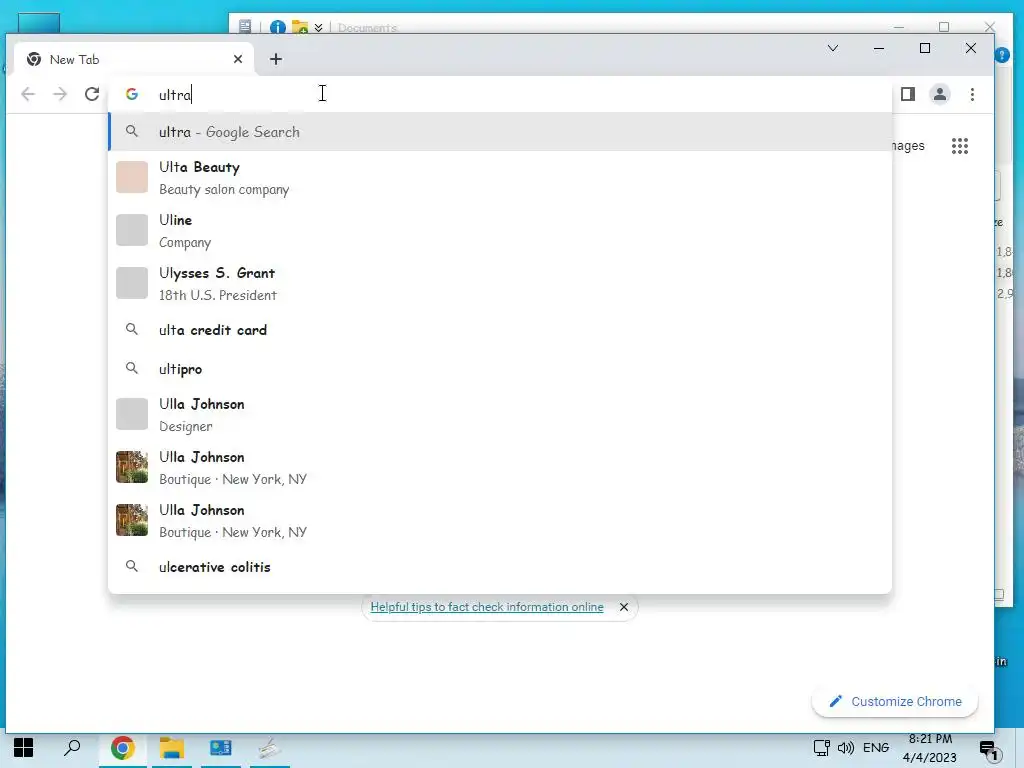1024x768 pixels.
Task: Open File Explorer from the taskbar
Action: [172, 748]
